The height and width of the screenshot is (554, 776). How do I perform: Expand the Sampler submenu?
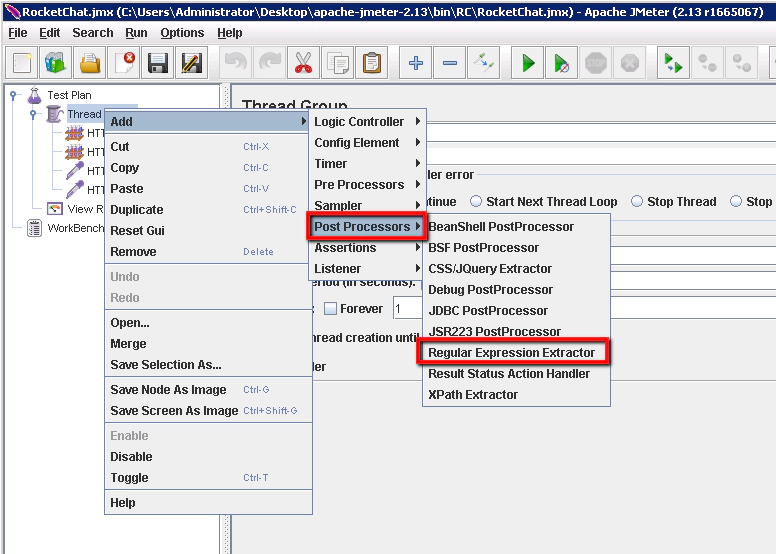(x=367, y=205)
